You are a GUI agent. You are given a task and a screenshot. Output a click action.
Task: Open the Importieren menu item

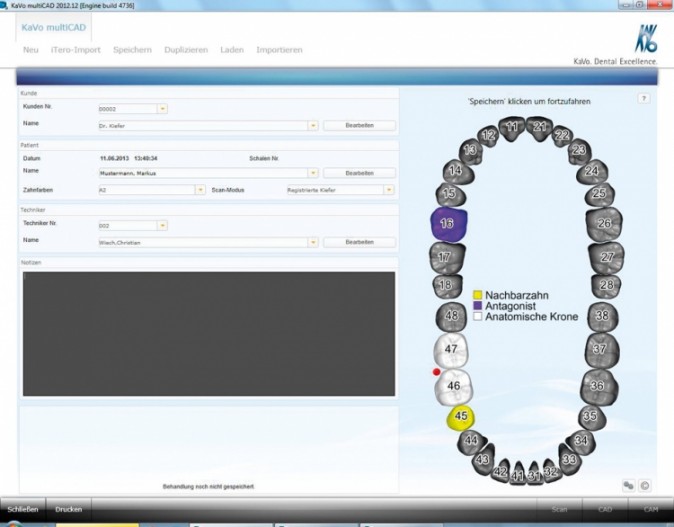(x=279, y=50)
